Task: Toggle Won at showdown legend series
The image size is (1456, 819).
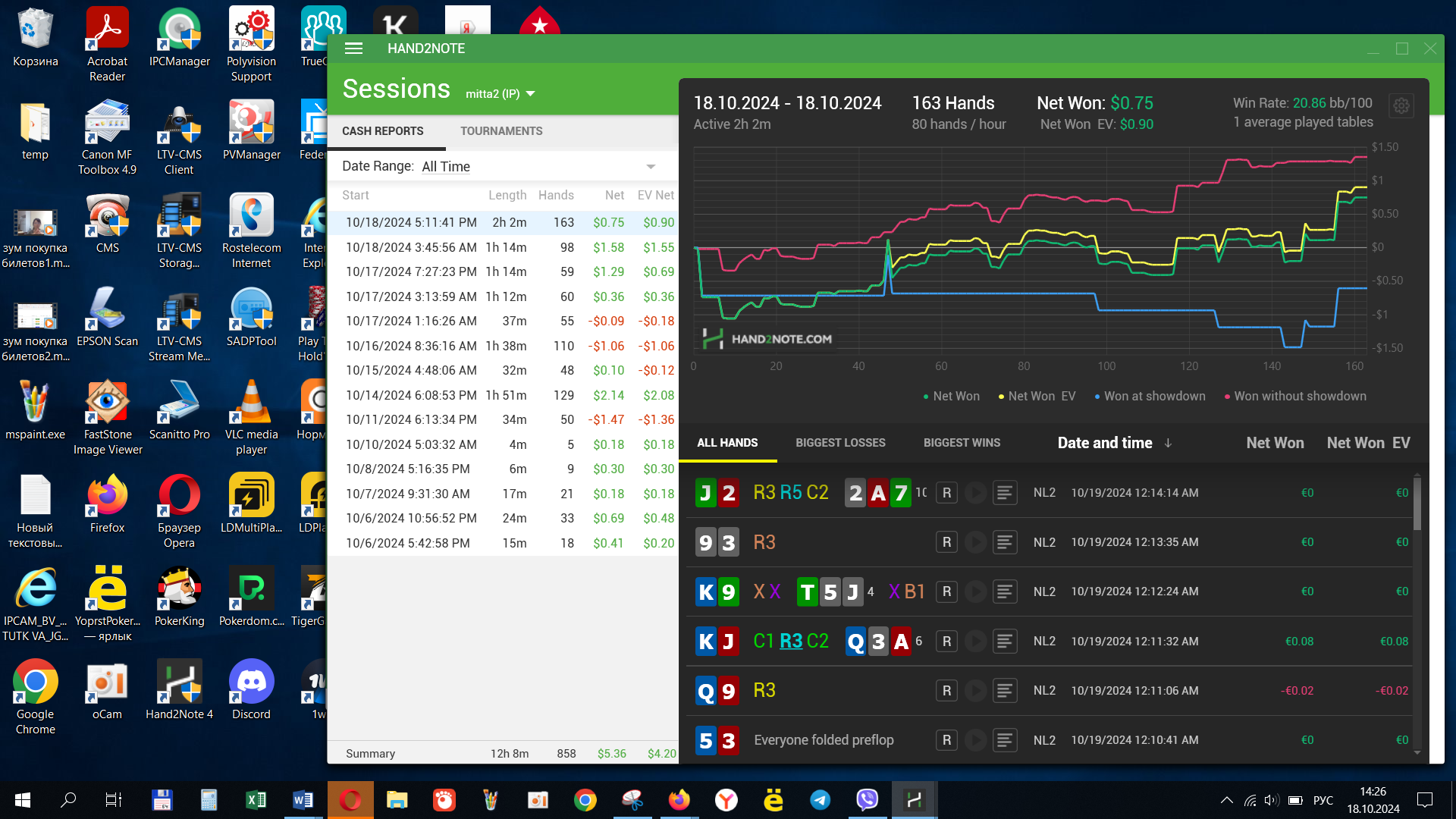Action: point(1150,396)
